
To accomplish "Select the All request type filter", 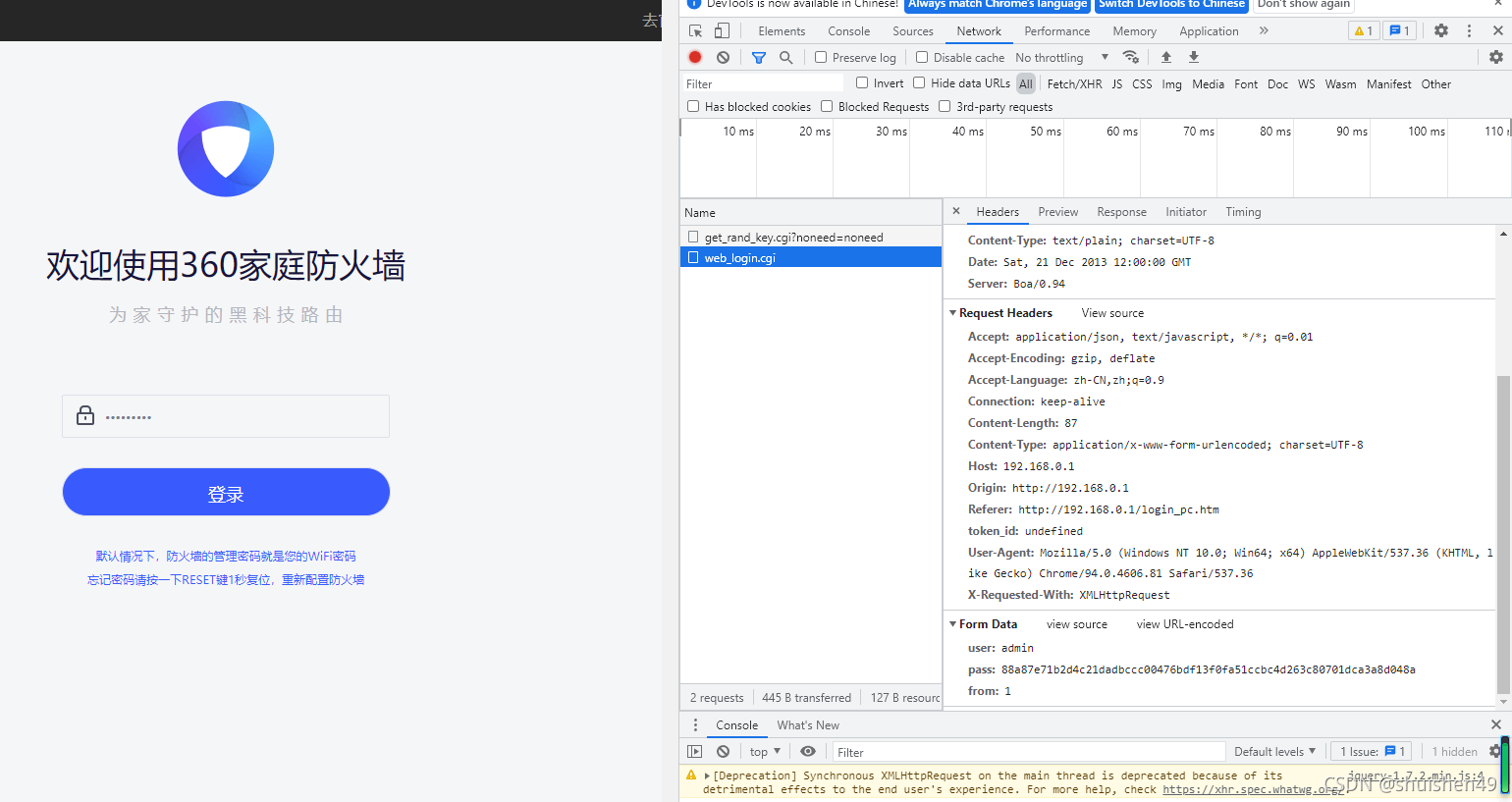I will click(1026, 84).
